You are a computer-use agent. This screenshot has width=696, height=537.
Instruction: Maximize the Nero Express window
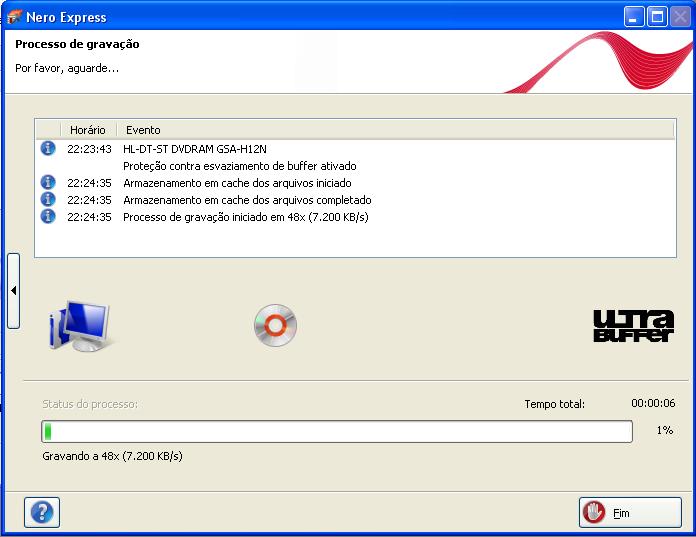click(657, 17)
